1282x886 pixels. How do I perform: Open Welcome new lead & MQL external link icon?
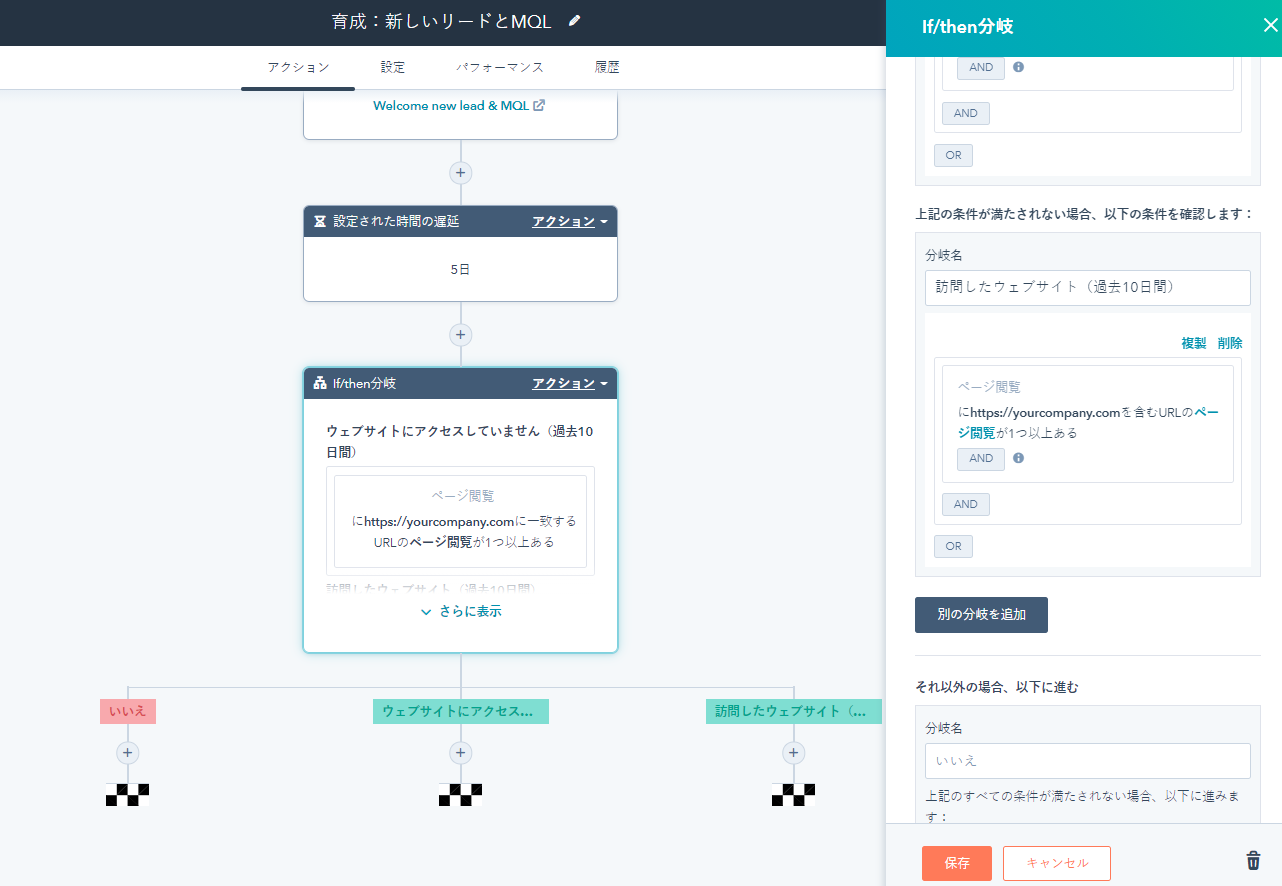[x=539, y=105]
